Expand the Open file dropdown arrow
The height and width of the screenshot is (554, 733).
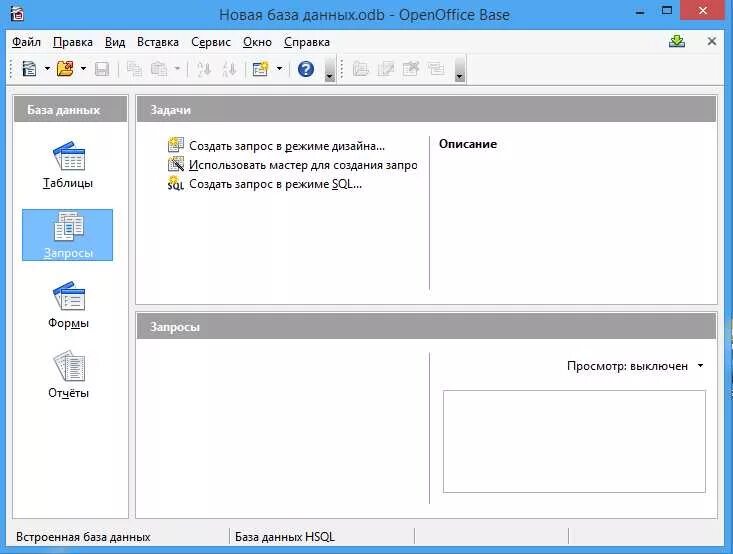point(83,69)
